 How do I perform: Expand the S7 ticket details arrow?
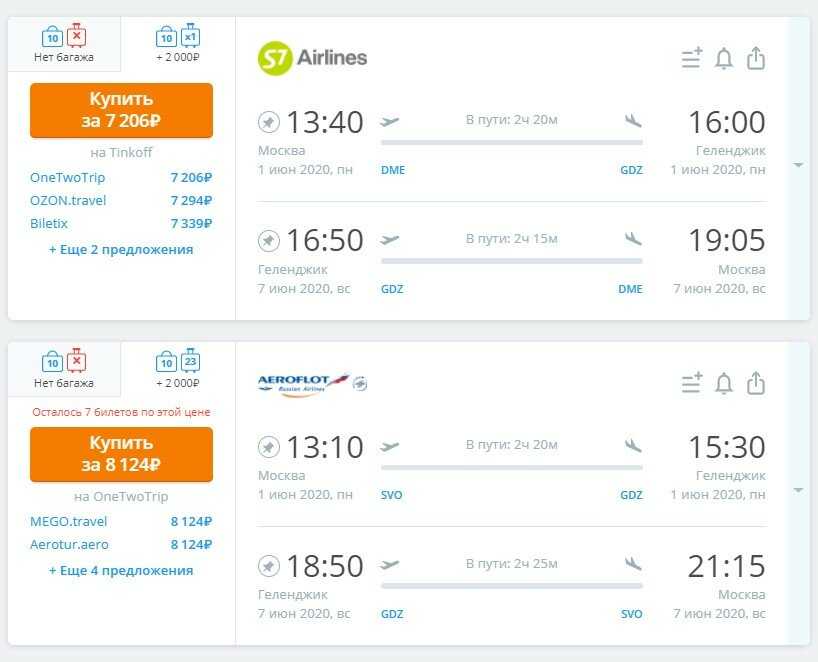click(x=798, y=165)
